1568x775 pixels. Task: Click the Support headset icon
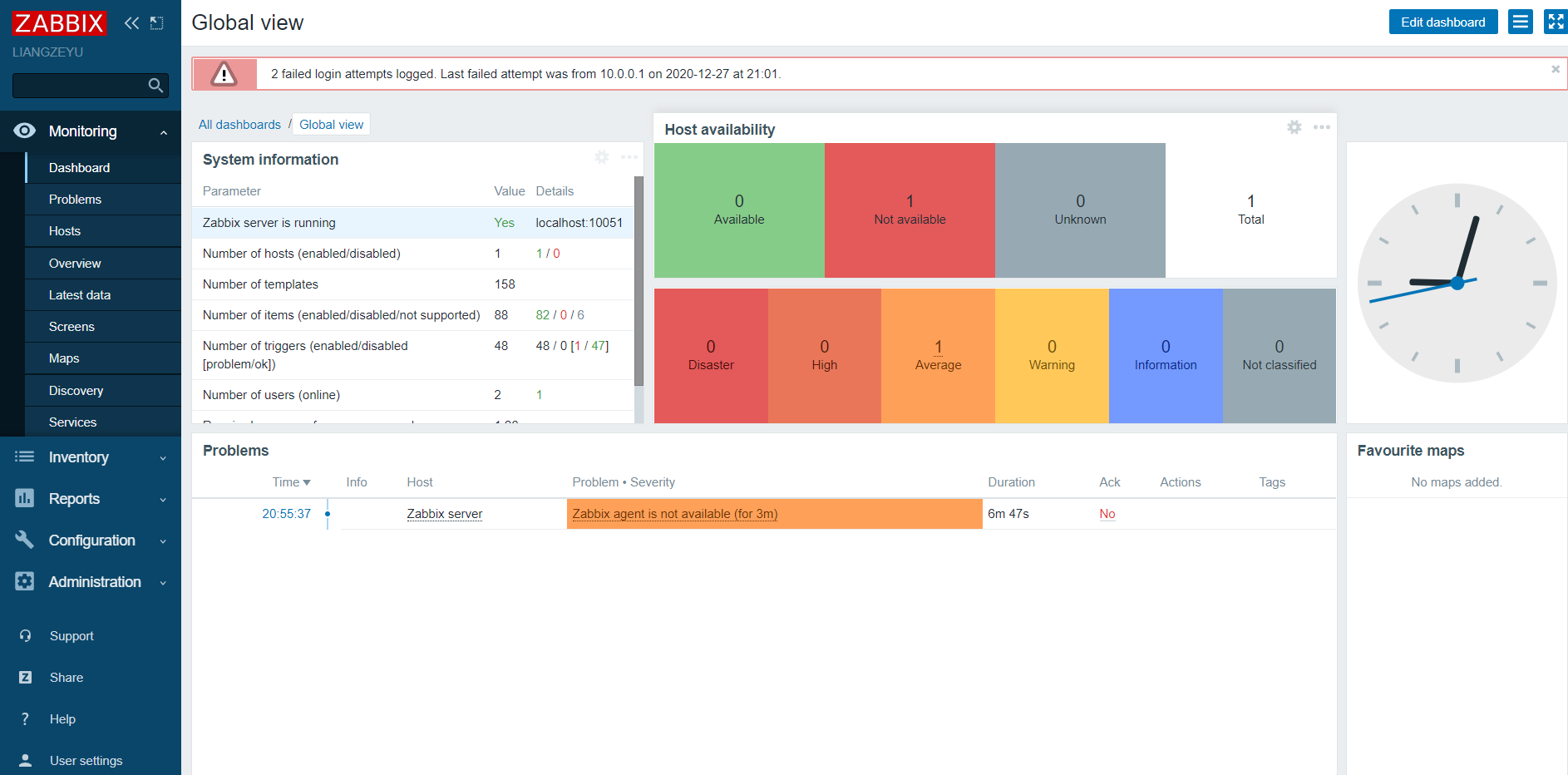[25, 635]
